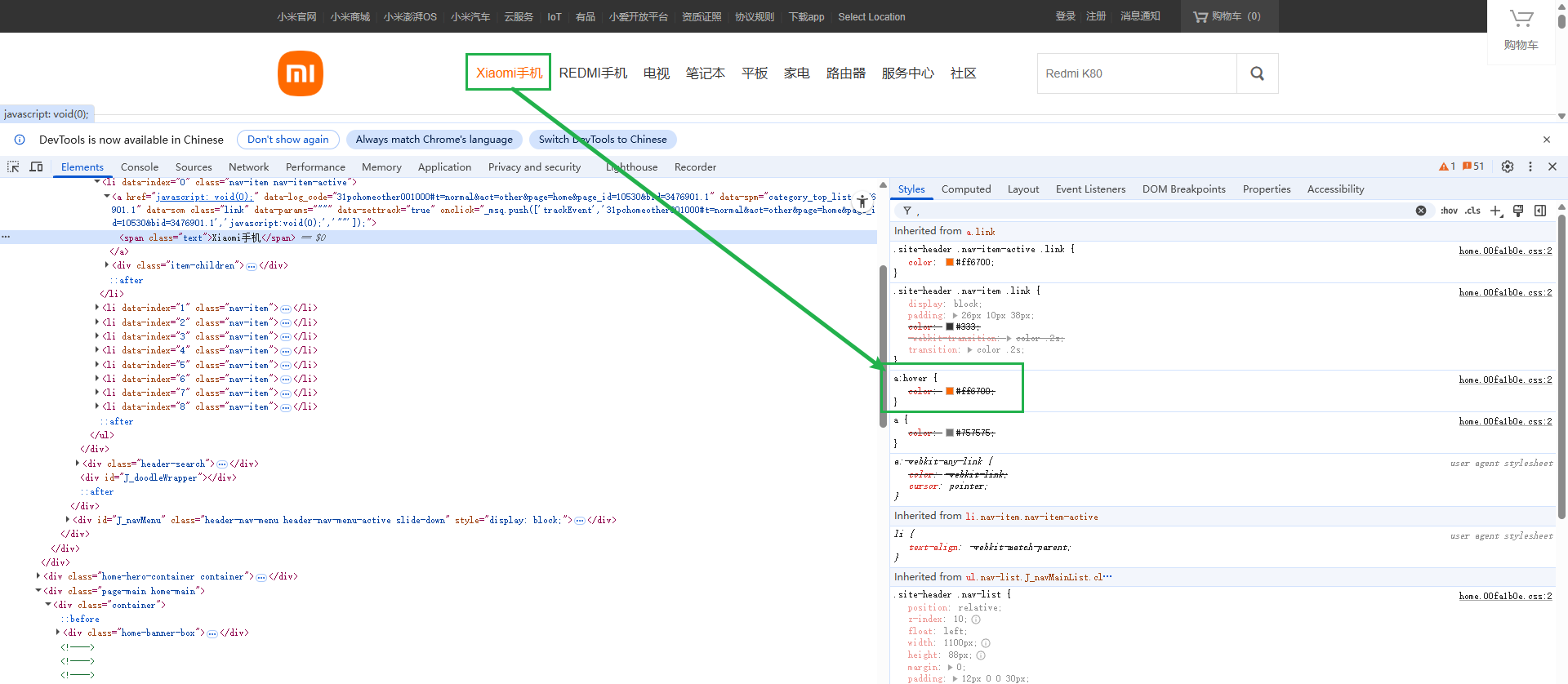
Task: Click the 登录 login link in the top bar
Action: [x=1065, y=16]
